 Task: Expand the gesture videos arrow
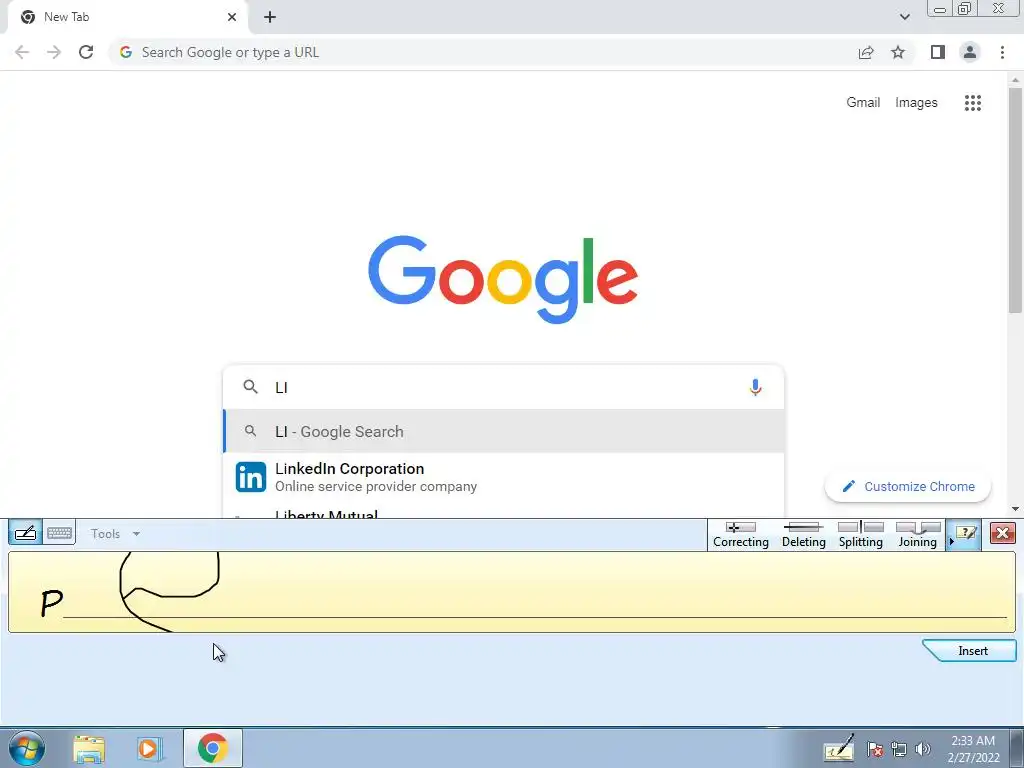coord(952,541)
